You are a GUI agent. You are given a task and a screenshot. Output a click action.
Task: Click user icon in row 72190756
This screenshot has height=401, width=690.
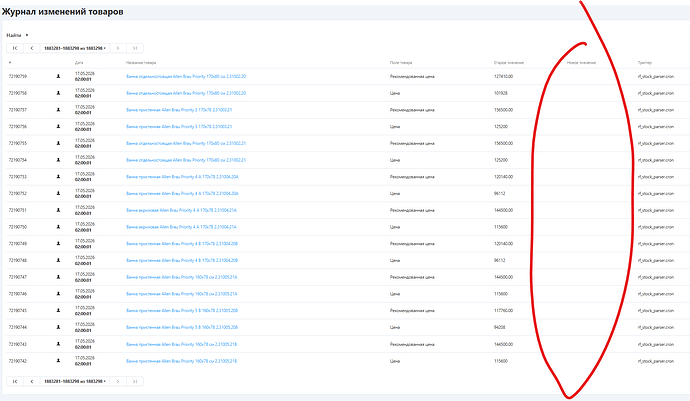(58, 126)
